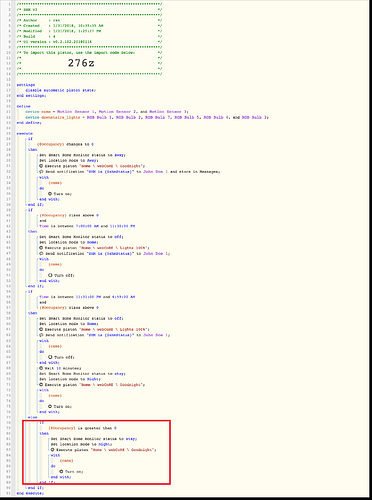Screen dimensions: 372x500
Task: Click the '{$Occupancy} changes to 0' condition
Action: tap(65, 144)
